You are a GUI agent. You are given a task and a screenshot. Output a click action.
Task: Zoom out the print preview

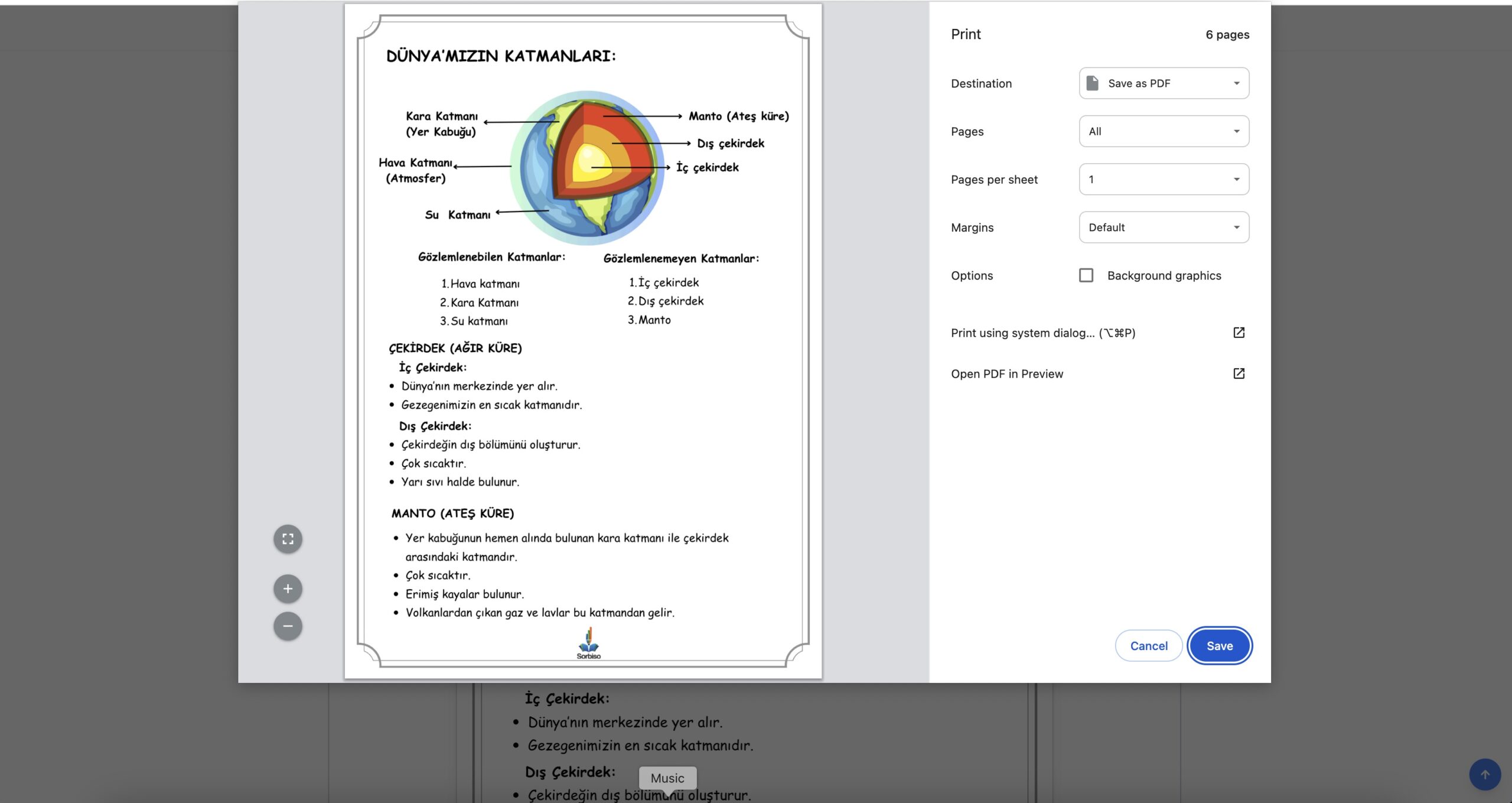pos(288,626)
